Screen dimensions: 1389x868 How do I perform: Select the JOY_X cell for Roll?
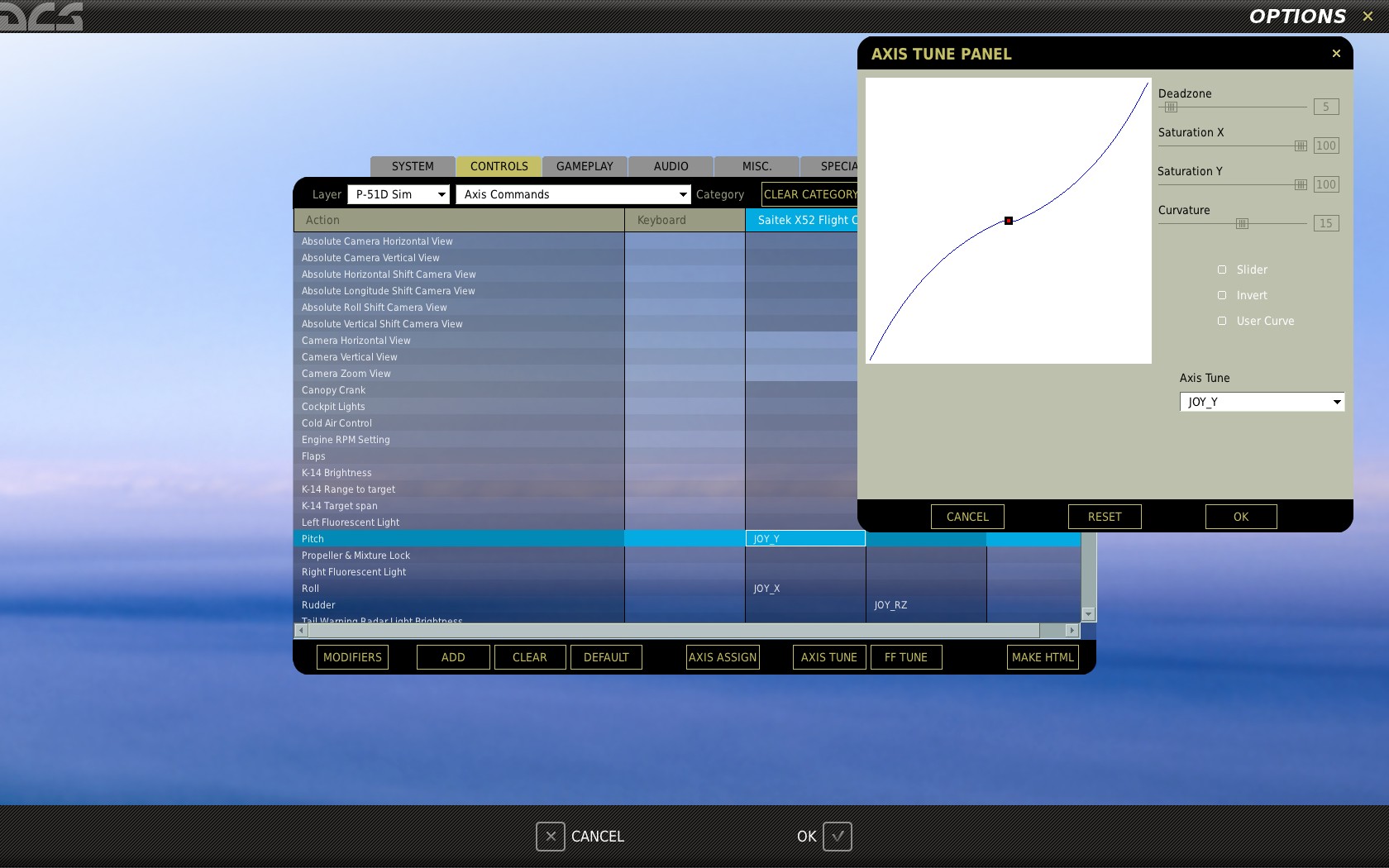coord(805,589)
